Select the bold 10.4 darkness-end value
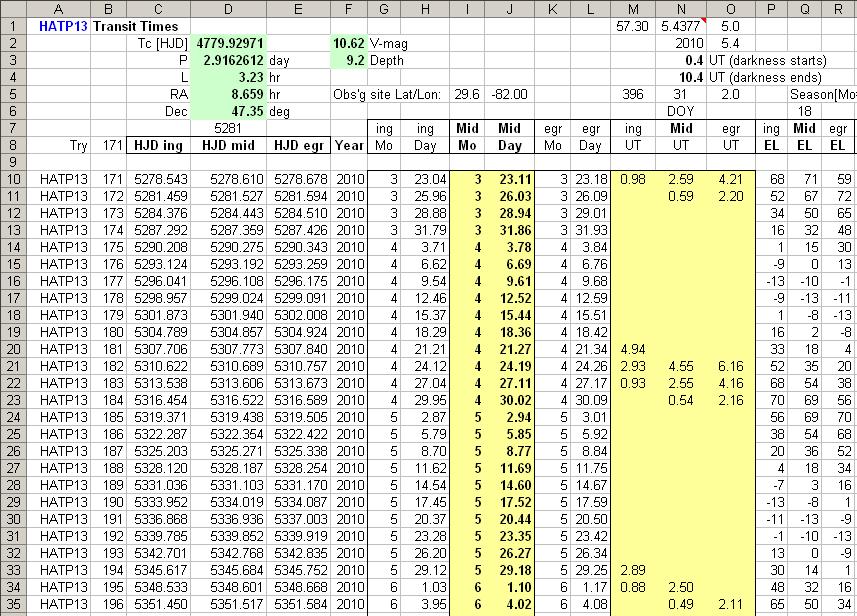The image size is (857, 616). pos(680,77)
